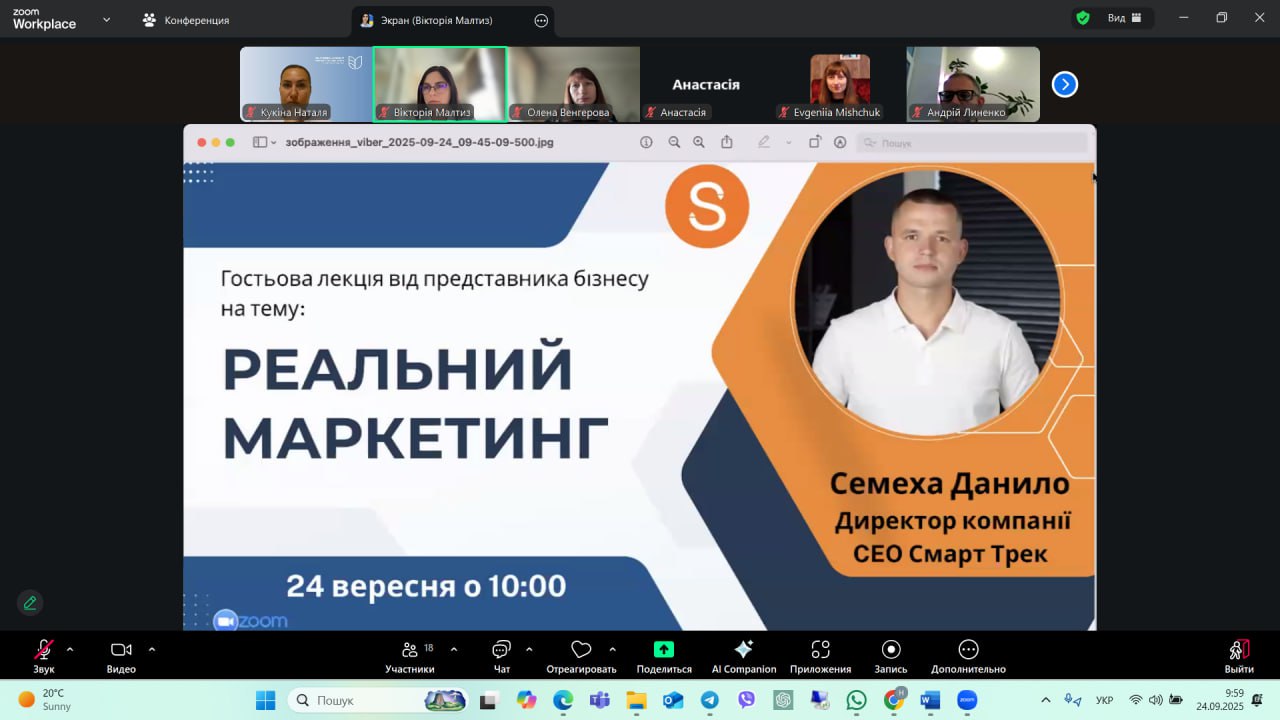Click the image file name title text
Image resolution: width=1280 pixels, height=720 pixels.
[419, 143]
